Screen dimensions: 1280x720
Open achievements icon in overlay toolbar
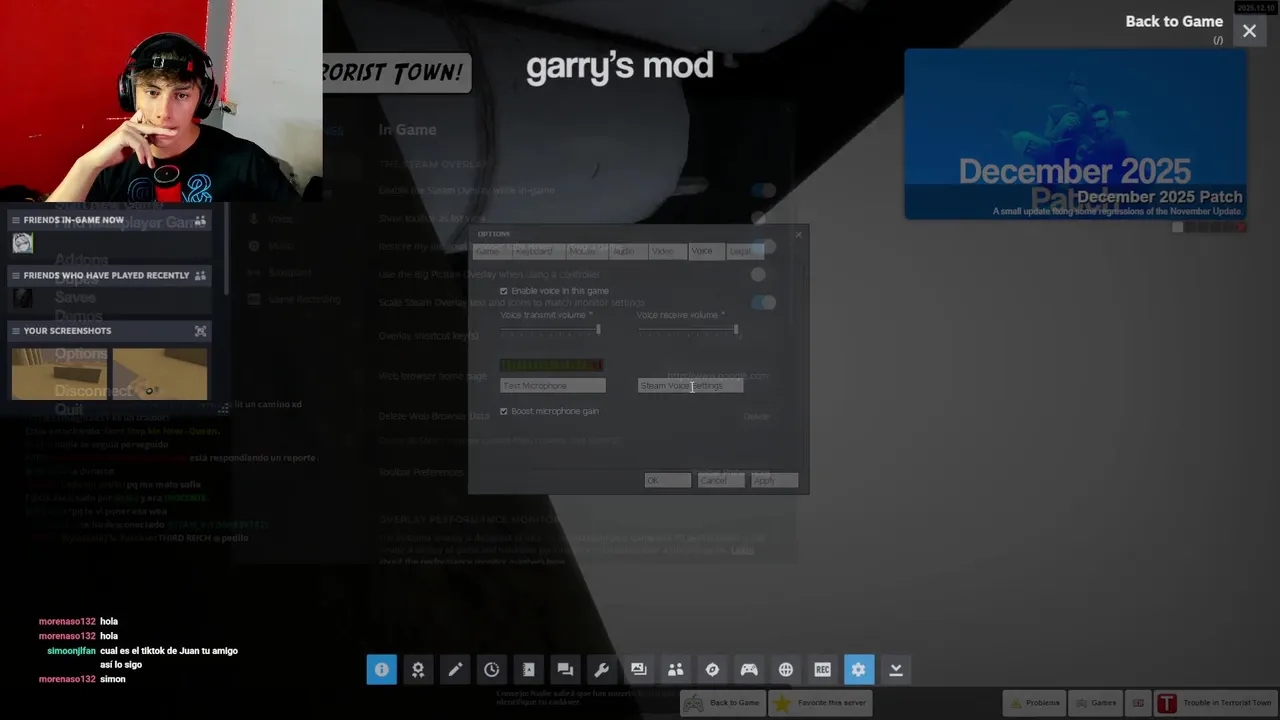418,670
